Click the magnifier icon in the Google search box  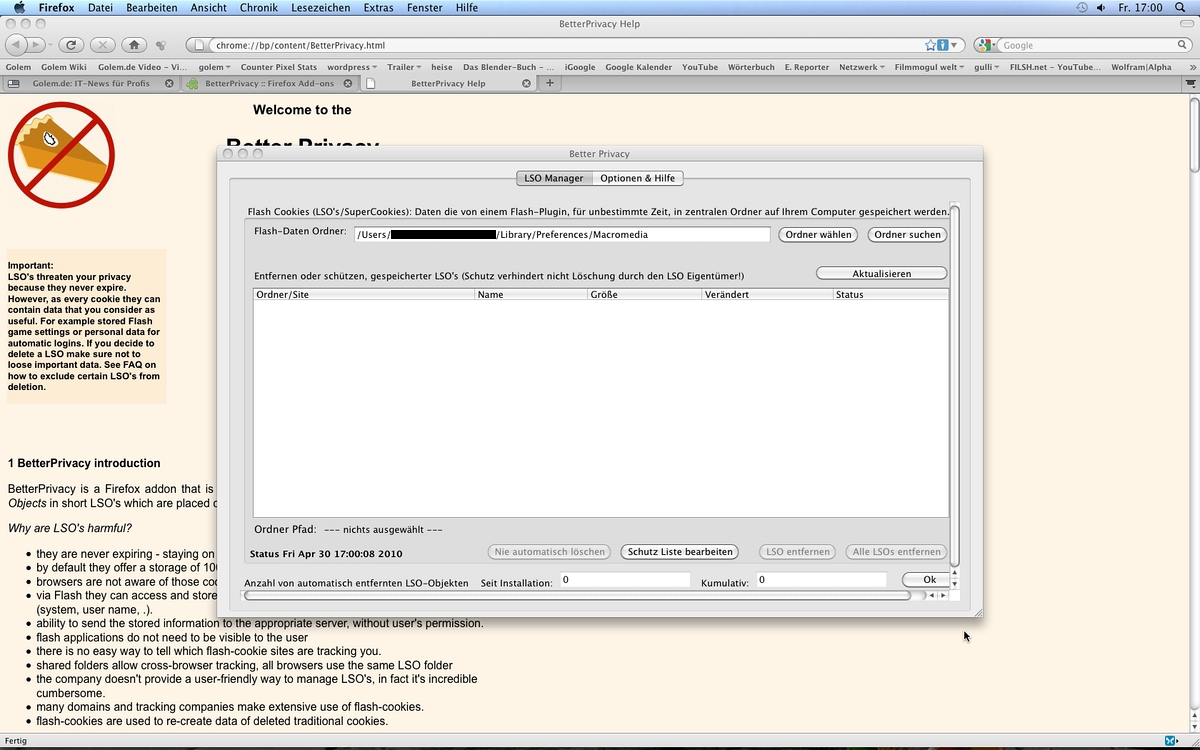pyautogui.click(x=1182, y=45)
